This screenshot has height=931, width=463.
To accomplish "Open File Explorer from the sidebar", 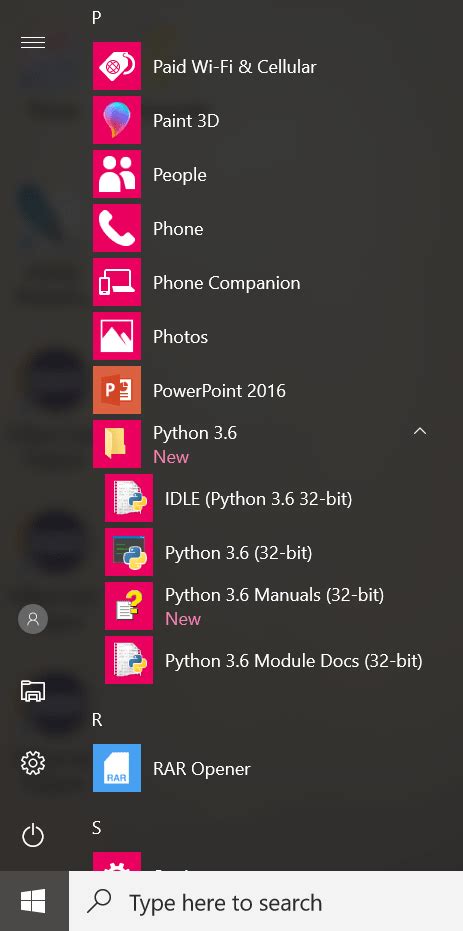I will 33,691.
